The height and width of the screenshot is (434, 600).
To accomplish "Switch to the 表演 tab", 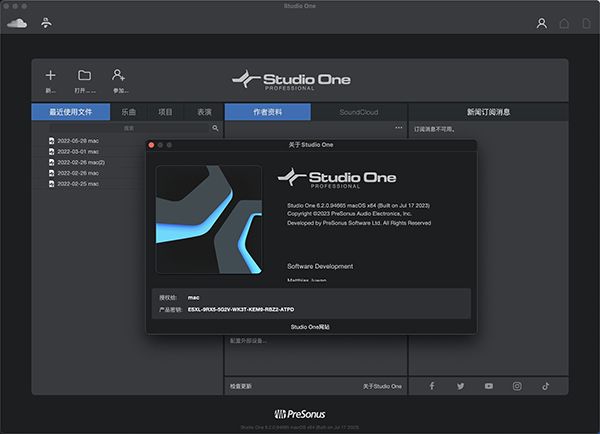I will coord(204,112).
